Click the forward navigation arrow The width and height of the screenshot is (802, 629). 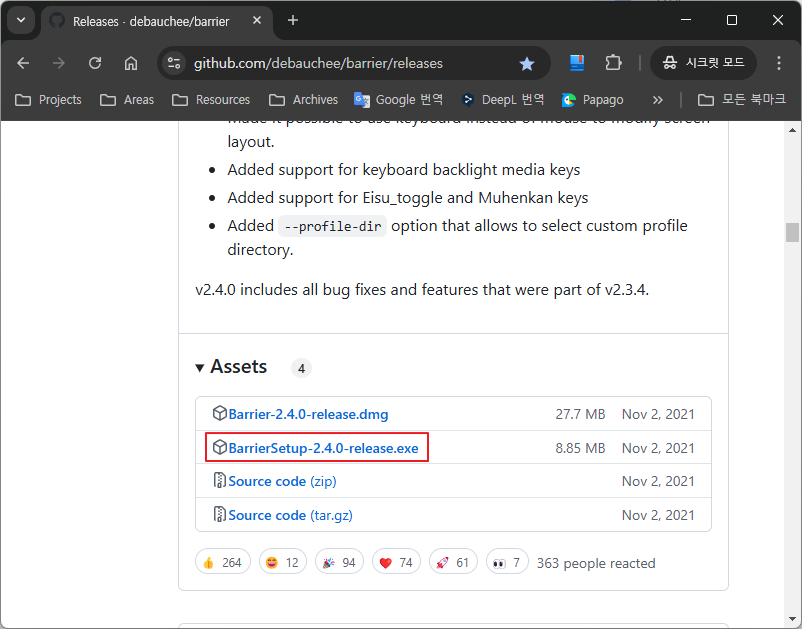(59, 63)
